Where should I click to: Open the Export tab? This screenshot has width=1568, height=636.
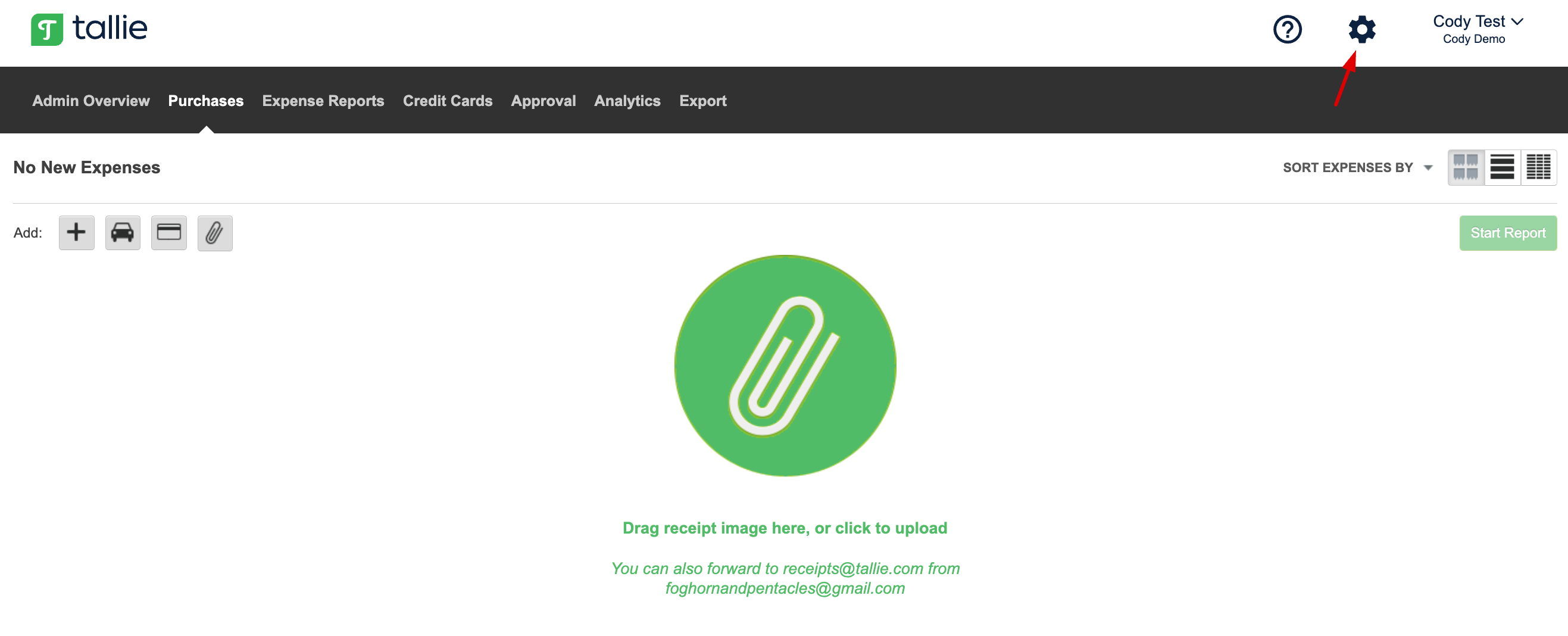[x=702, y=101]
